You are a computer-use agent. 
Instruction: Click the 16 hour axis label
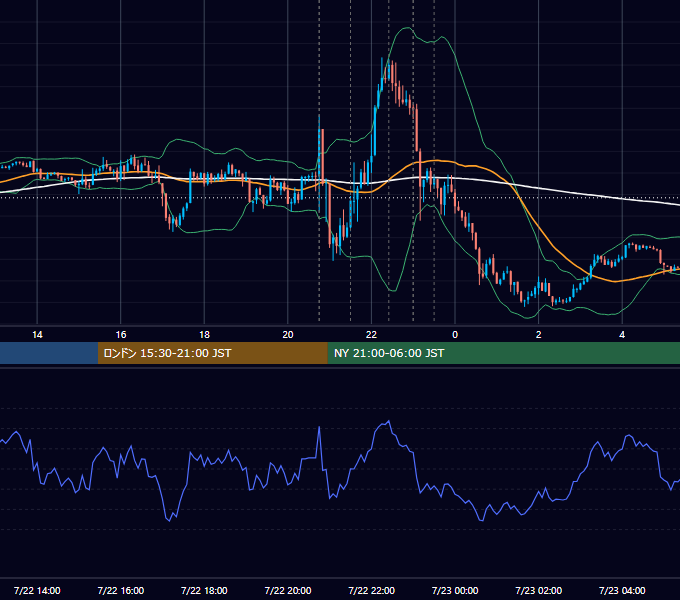coord(121,335)
